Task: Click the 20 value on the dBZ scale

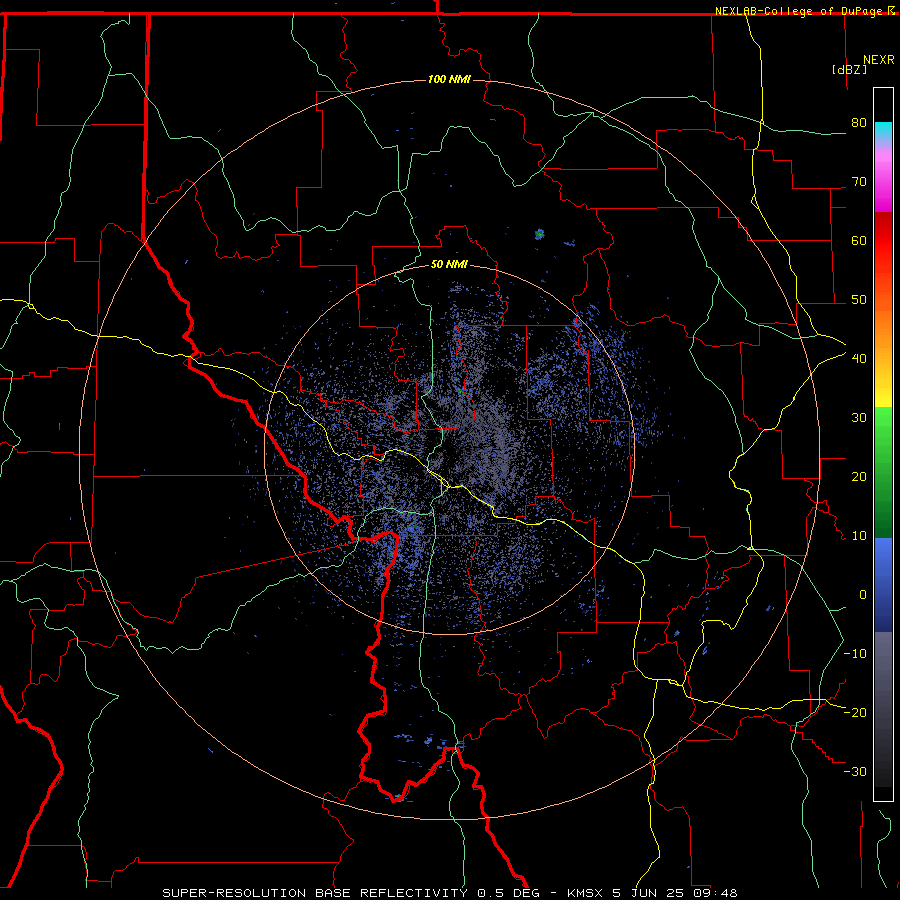Action: click(859, 477)
